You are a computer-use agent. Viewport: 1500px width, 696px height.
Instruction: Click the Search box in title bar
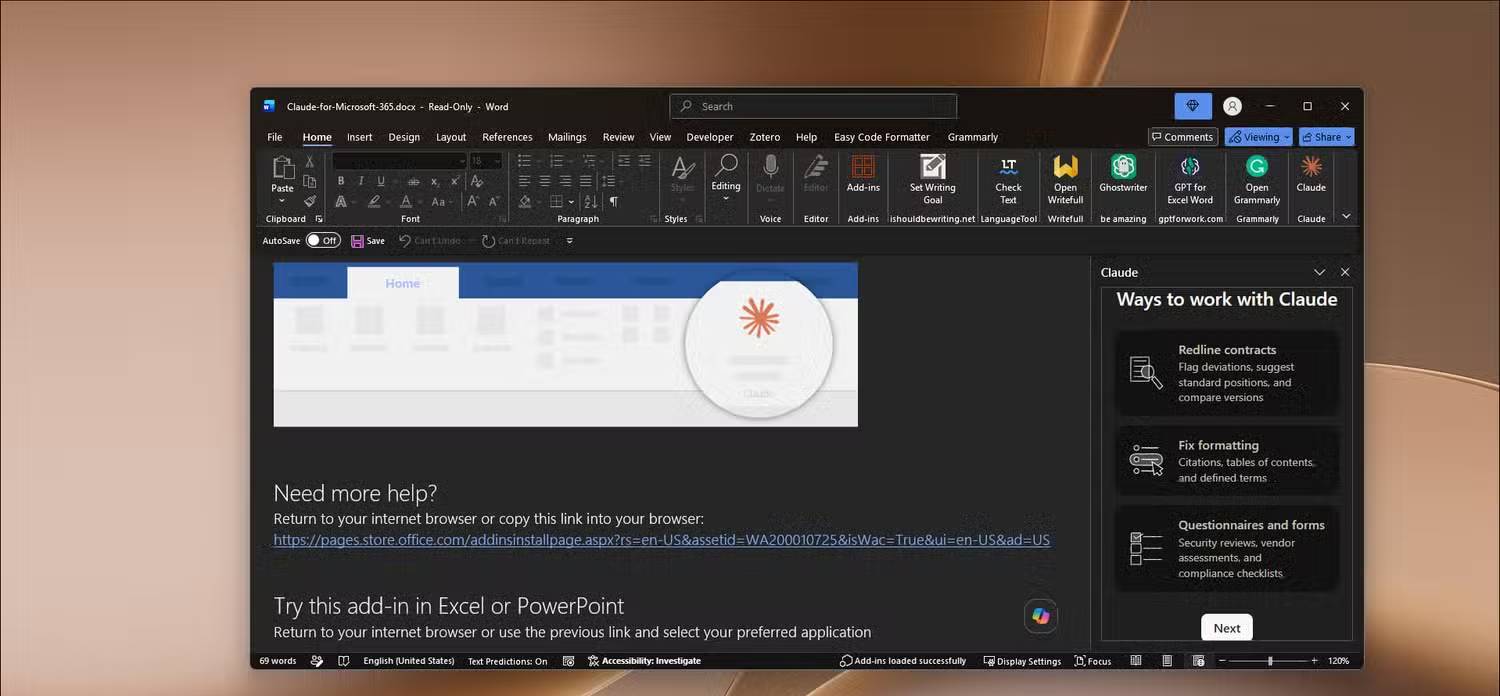(813, 106)
